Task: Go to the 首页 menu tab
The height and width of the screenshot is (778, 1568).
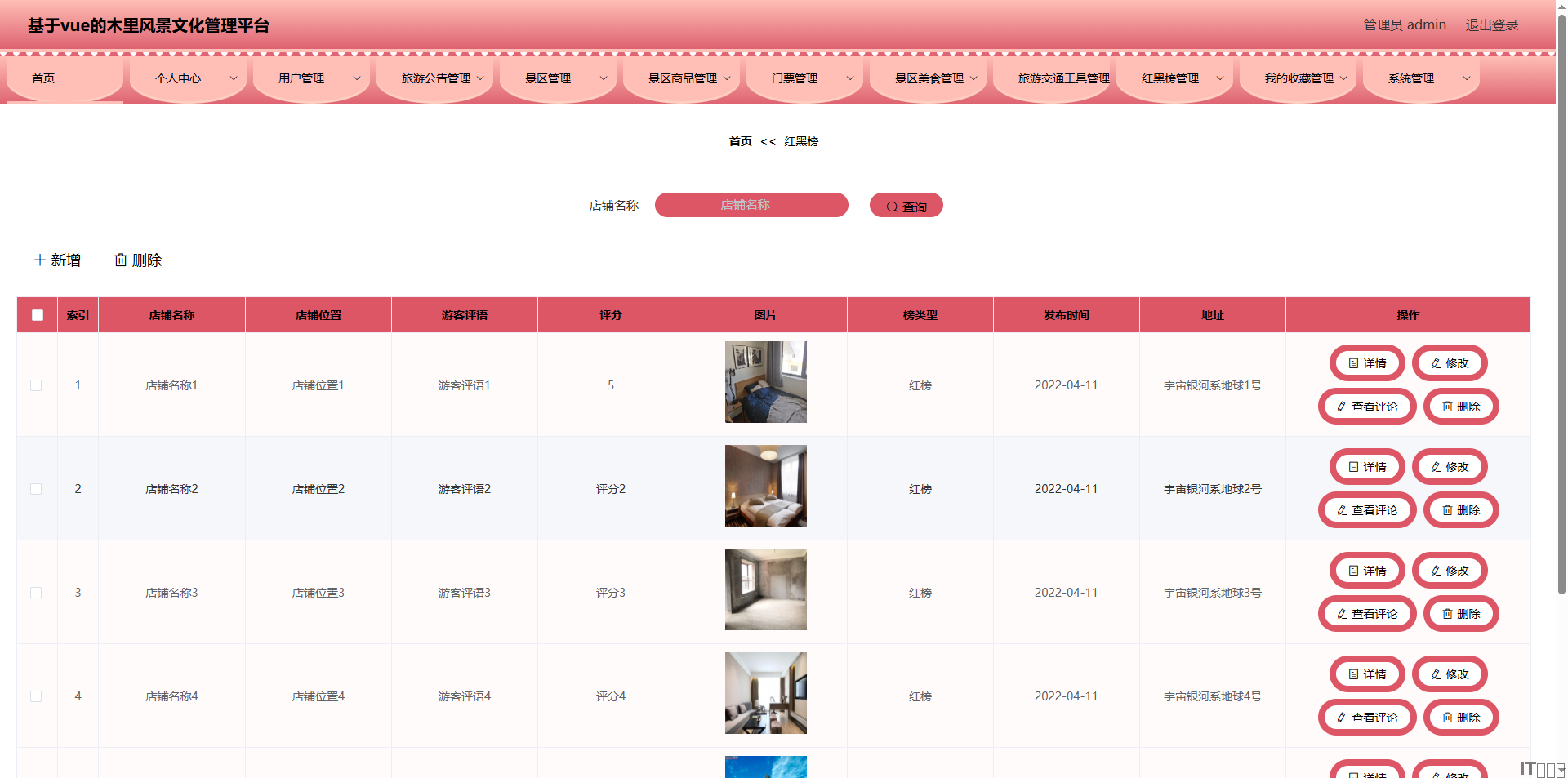Action: point(44,78)
